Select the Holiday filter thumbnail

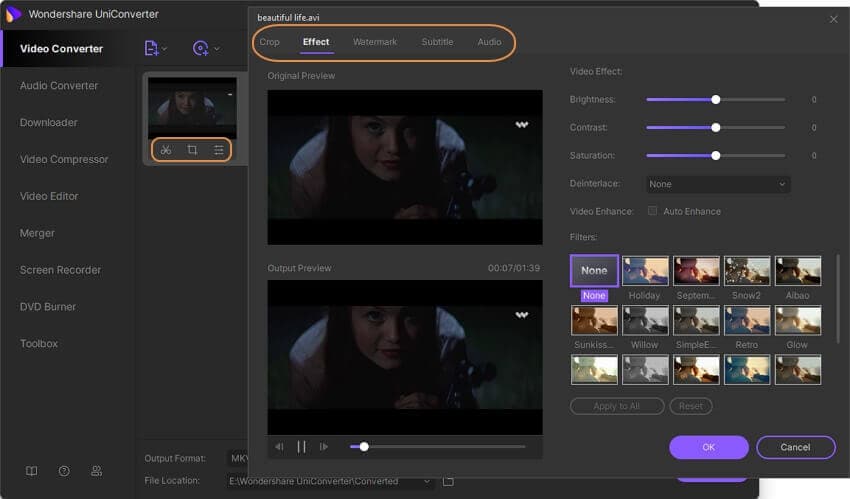tap(645, 270)
